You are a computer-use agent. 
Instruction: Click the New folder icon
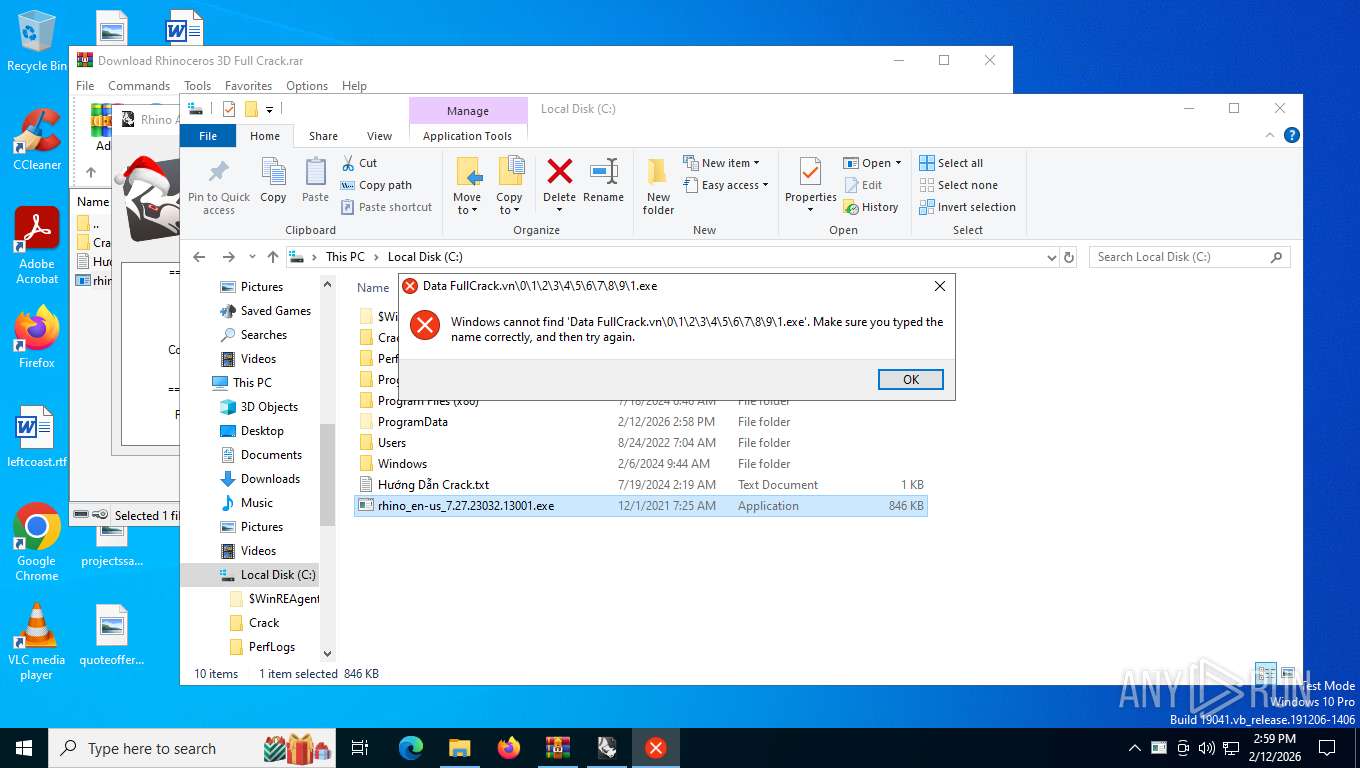pos(658,172)
